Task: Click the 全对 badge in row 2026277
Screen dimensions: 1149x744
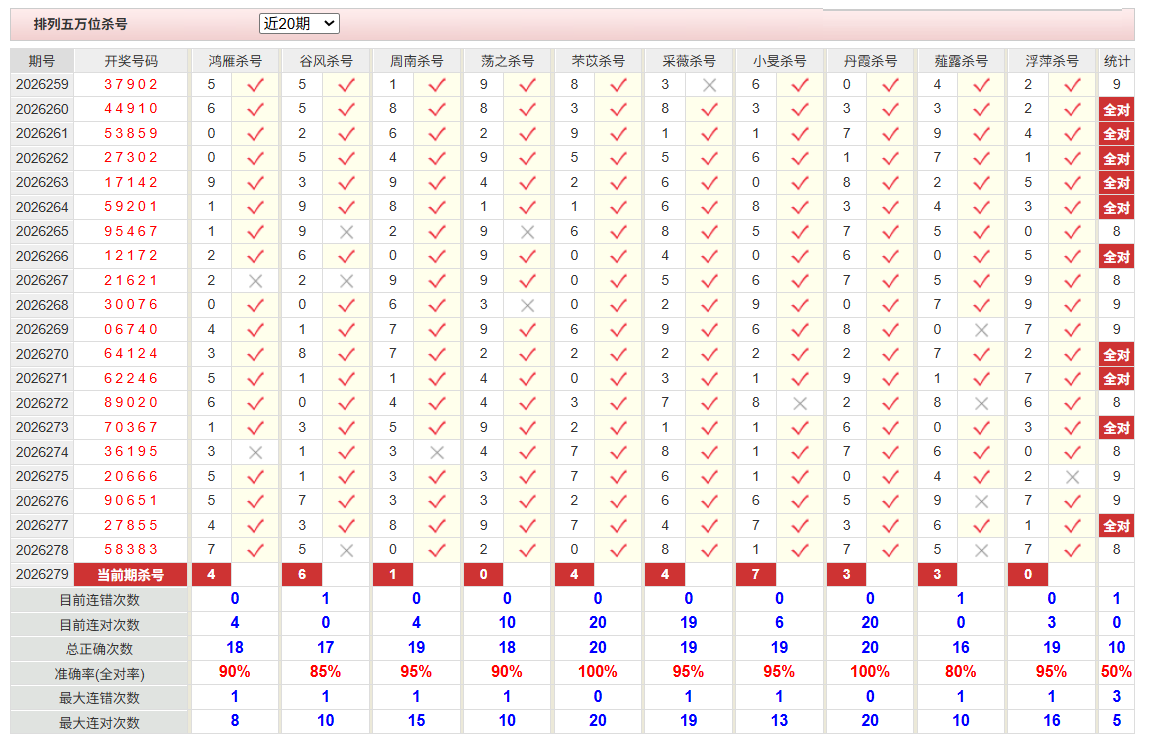Action: (1116, 526)
